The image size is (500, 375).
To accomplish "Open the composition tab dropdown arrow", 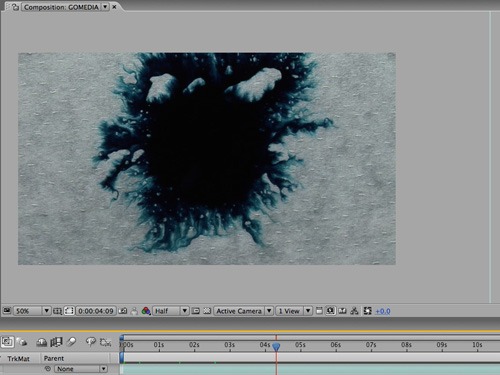I will click(x=105, y=7).
